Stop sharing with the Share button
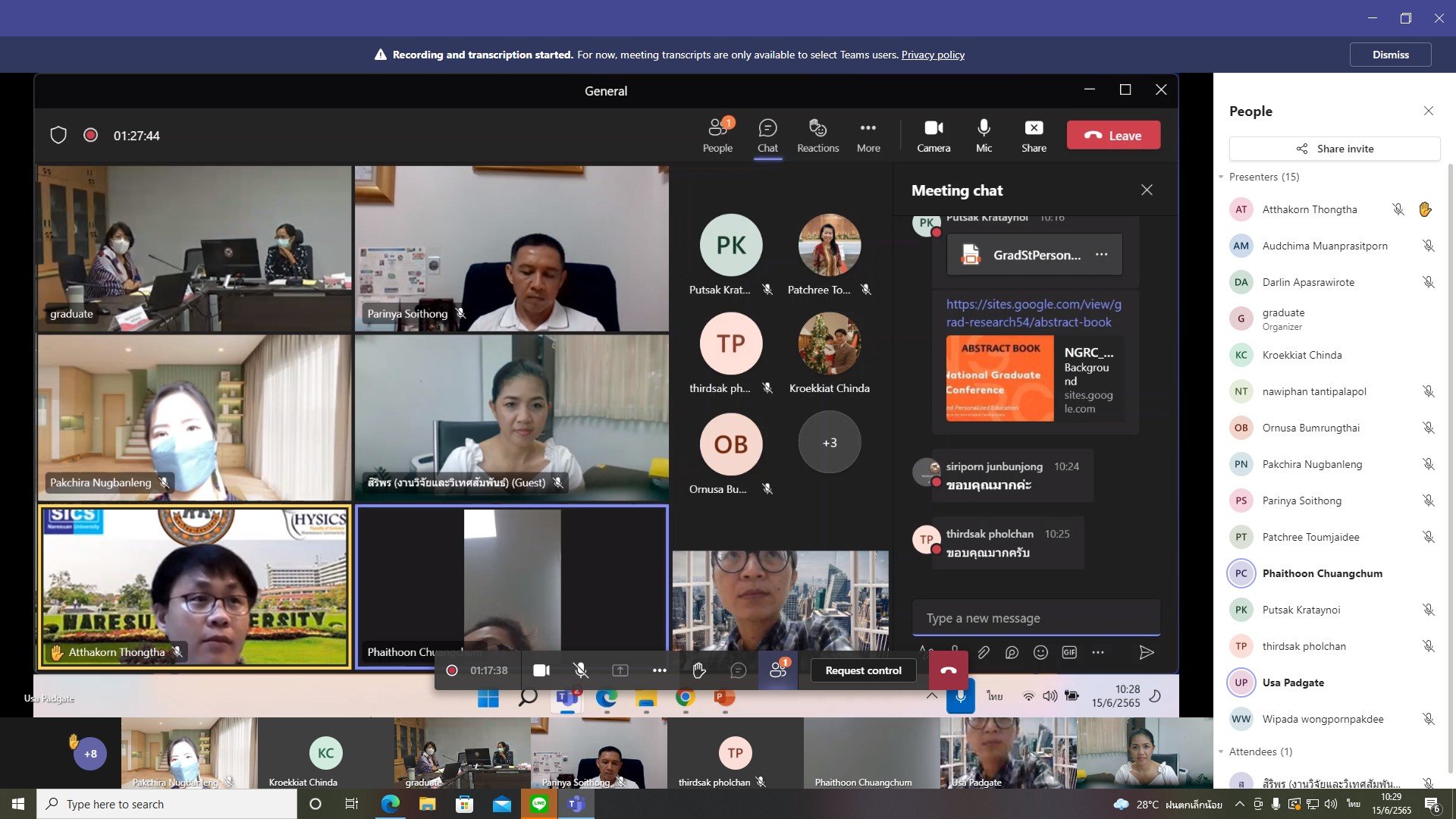The height and width of the screenshot is (819, 1456). (x=1034, y=136)
